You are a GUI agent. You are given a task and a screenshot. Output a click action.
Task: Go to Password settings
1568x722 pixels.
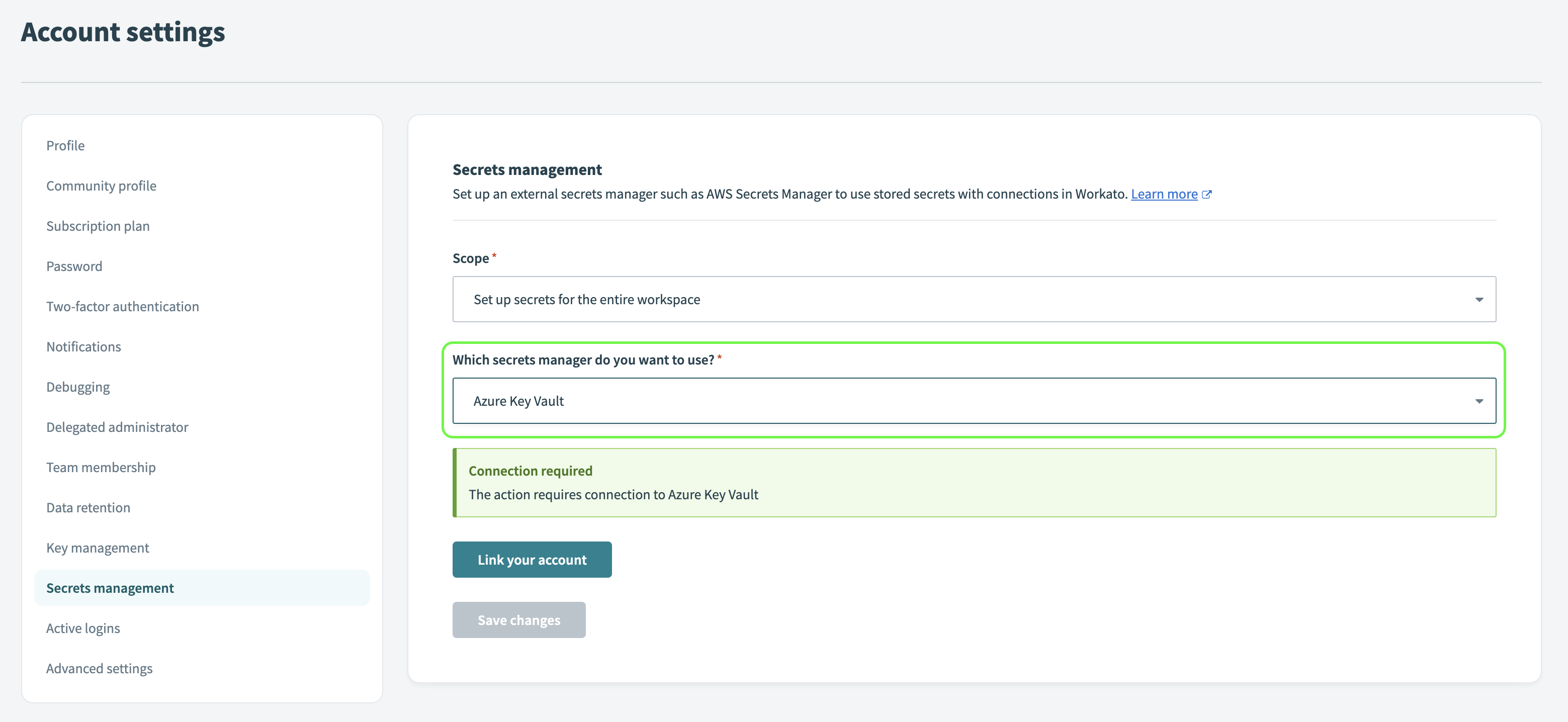coord(74,265)
